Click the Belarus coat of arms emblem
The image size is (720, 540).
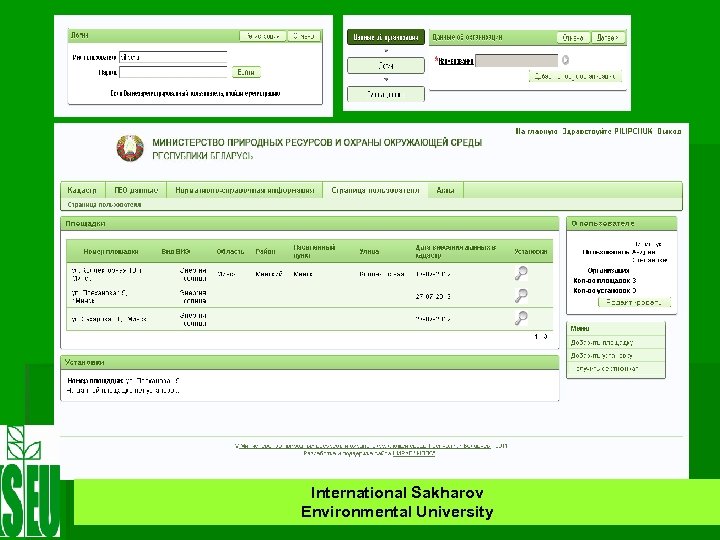pos(130,148)
